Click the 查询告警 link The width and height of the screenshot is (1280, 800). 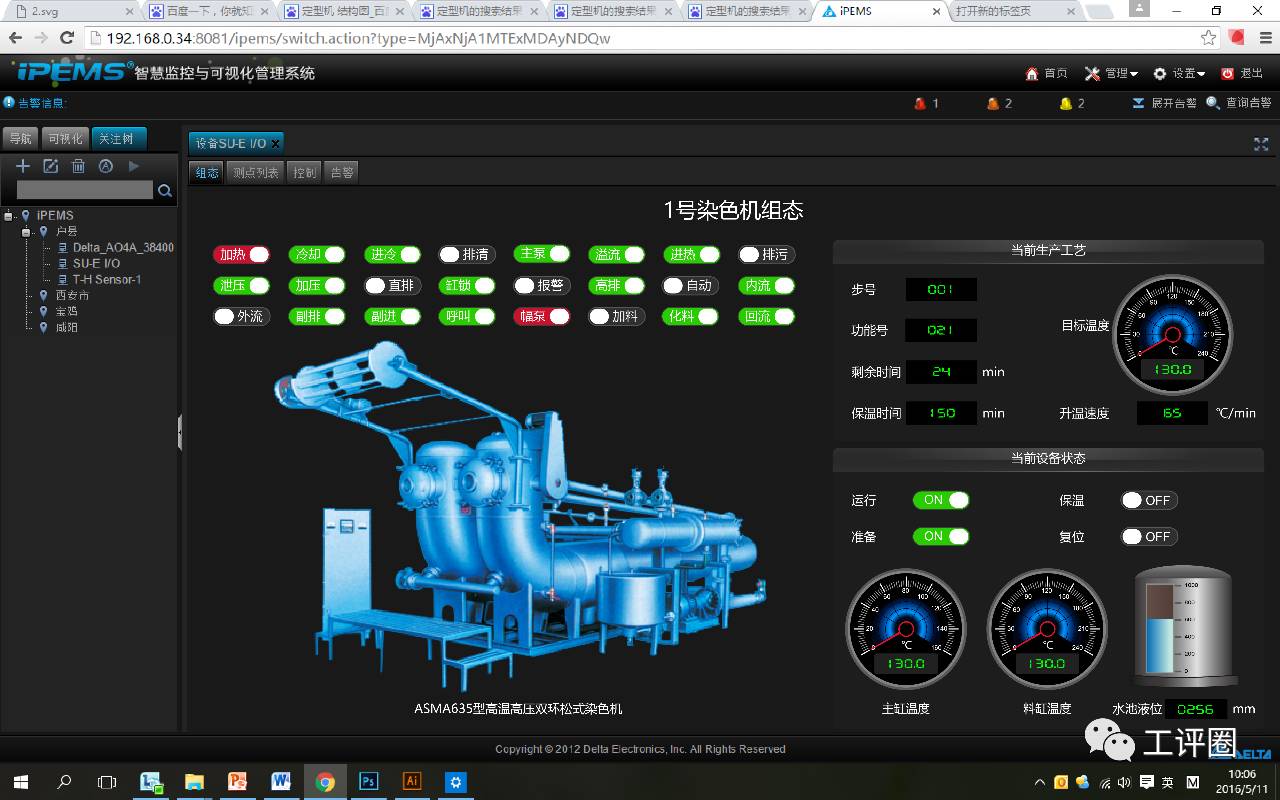(x=1239, y=103)
